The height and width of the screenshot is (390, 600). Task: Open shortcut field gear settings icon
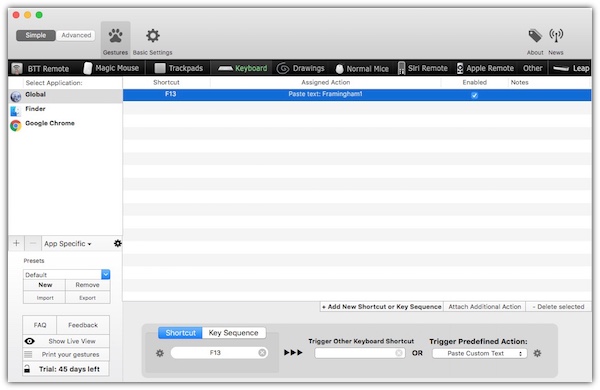(160, 353)
